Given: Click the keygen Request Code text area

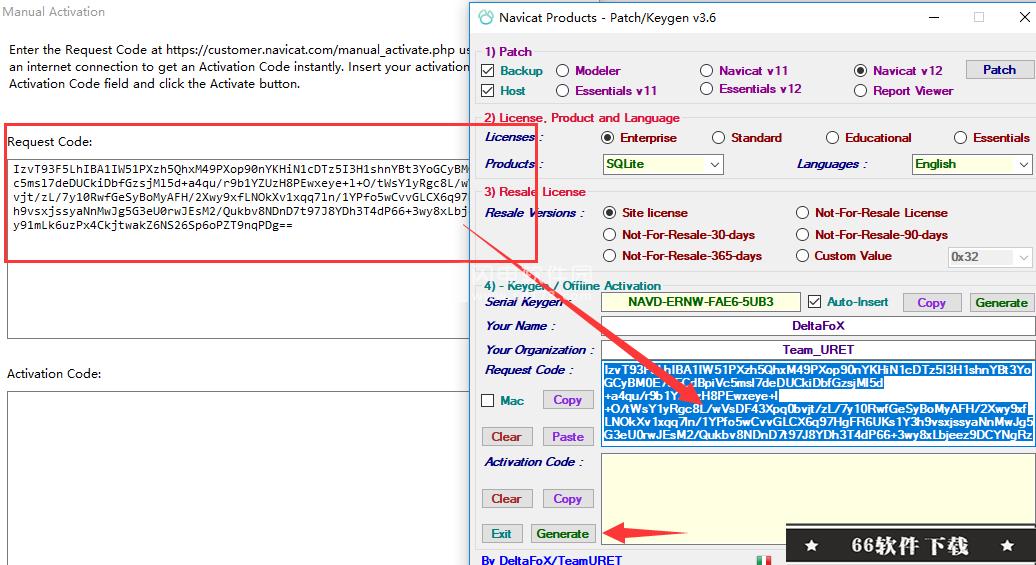Looking at the screenshot, I should pos(818,402).
